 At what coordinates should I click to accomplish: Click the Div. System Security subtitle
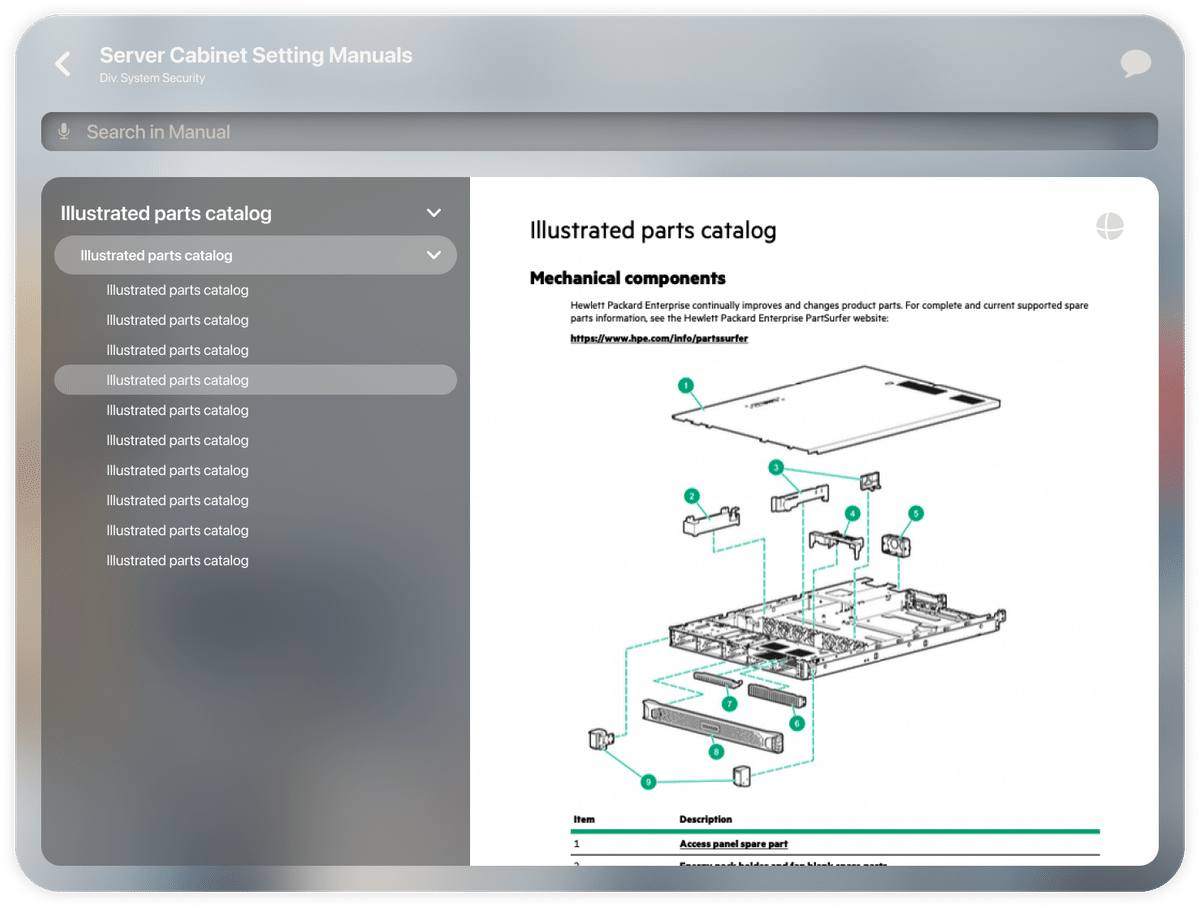(x=152, y=78)
